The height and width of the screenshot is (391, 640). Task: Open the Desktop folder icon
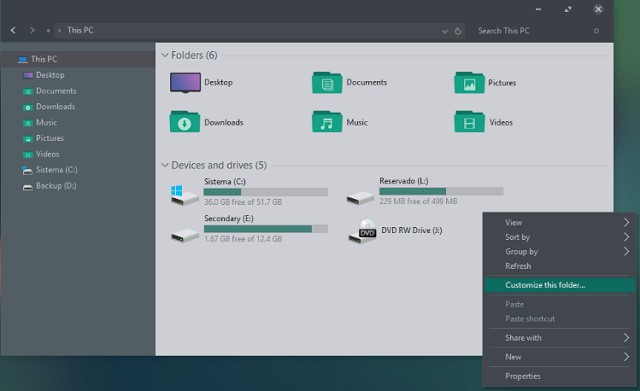[x=185, y=82]
